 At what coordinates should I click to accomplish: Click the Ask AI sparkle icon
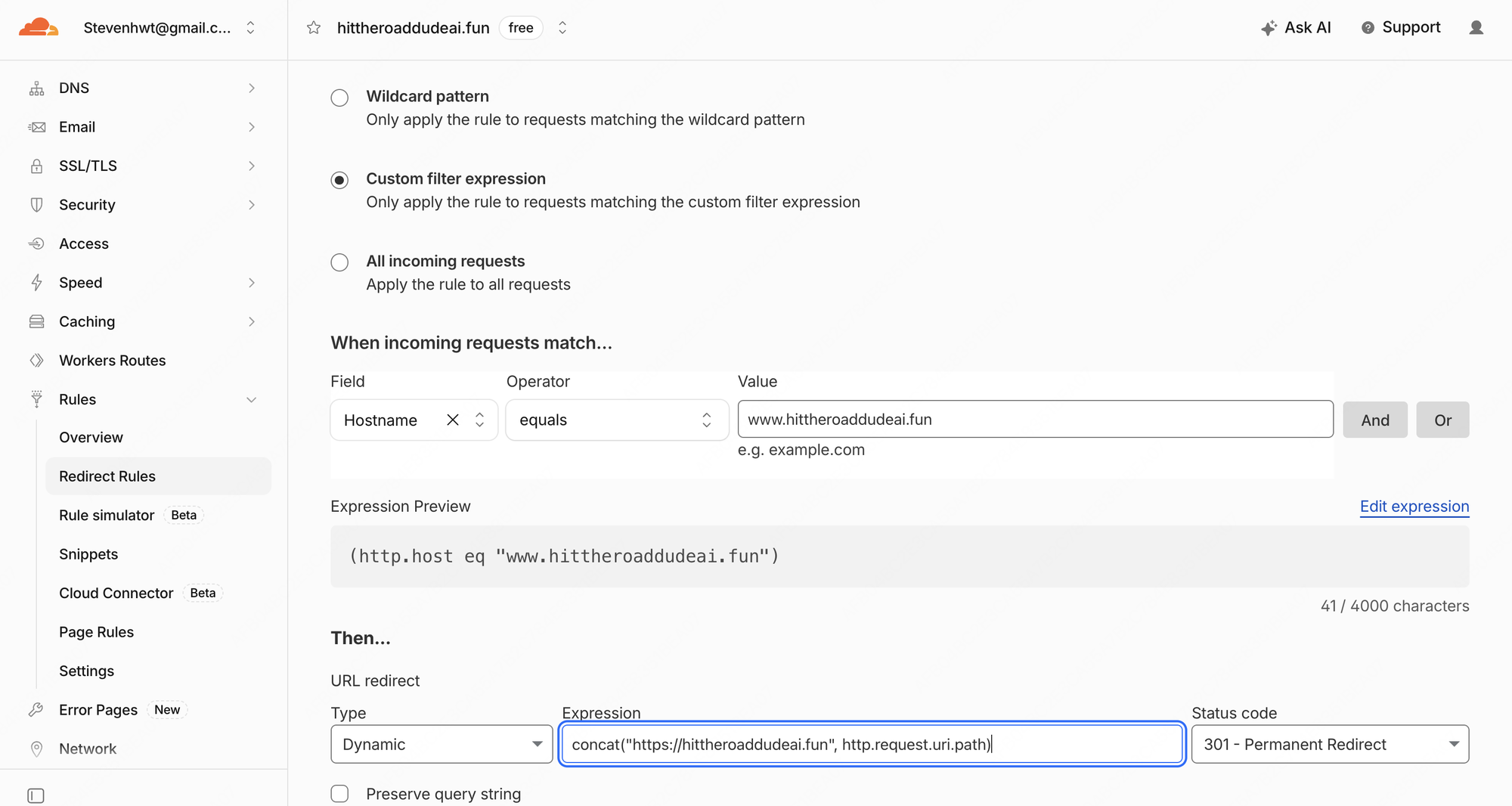pos(1269,28)
